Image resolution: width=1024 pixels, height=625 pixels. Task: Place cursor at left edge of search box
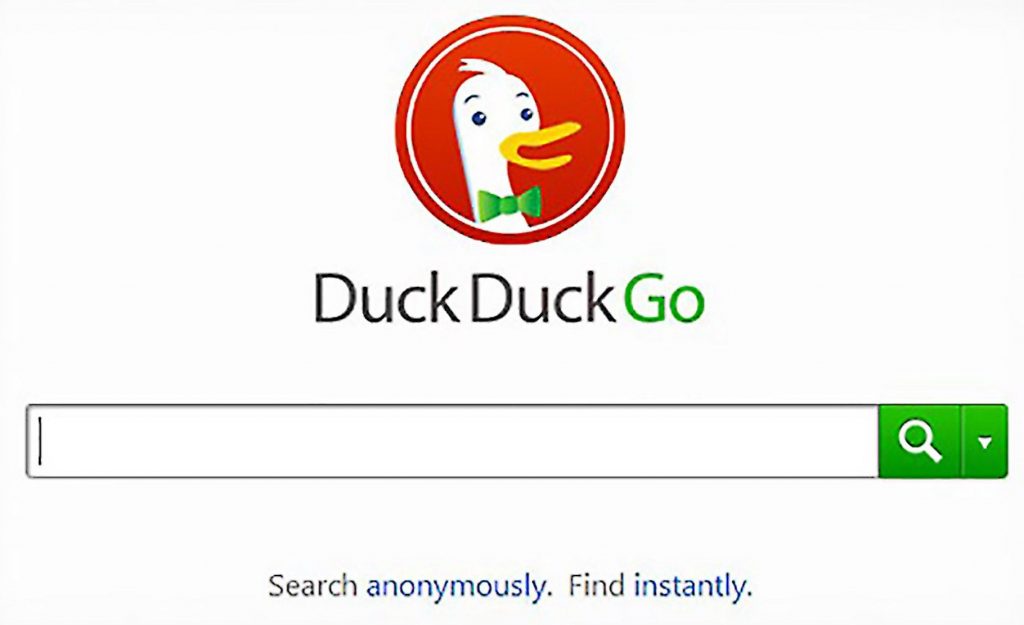tap(40, 441)
